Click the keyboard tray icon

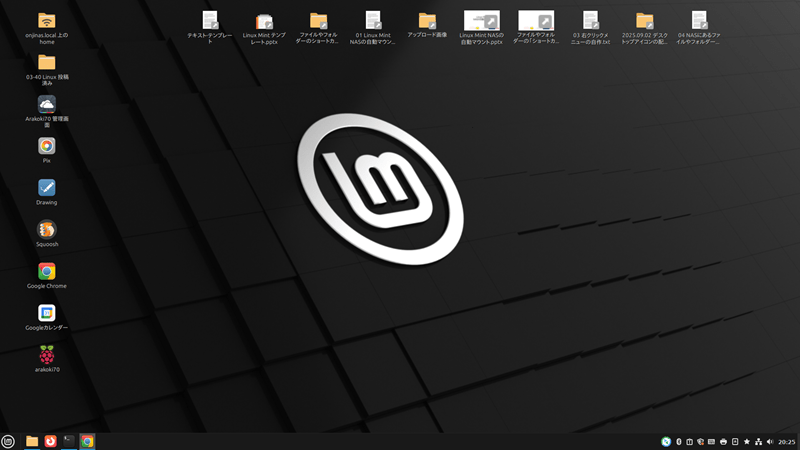point(711,442)
